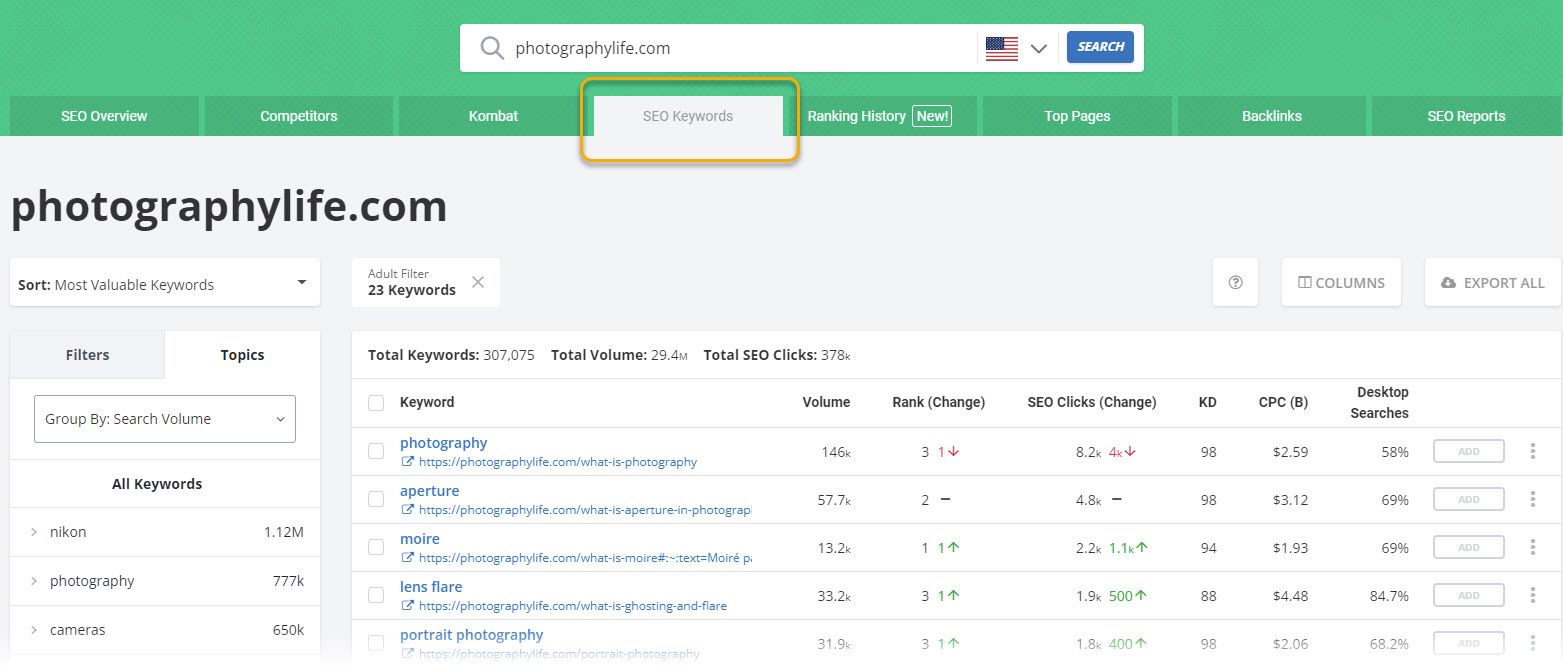The width and height of the screenshot is (1563, 666).
Task: Show the Filters panel tab
Action: coord(87,355)
